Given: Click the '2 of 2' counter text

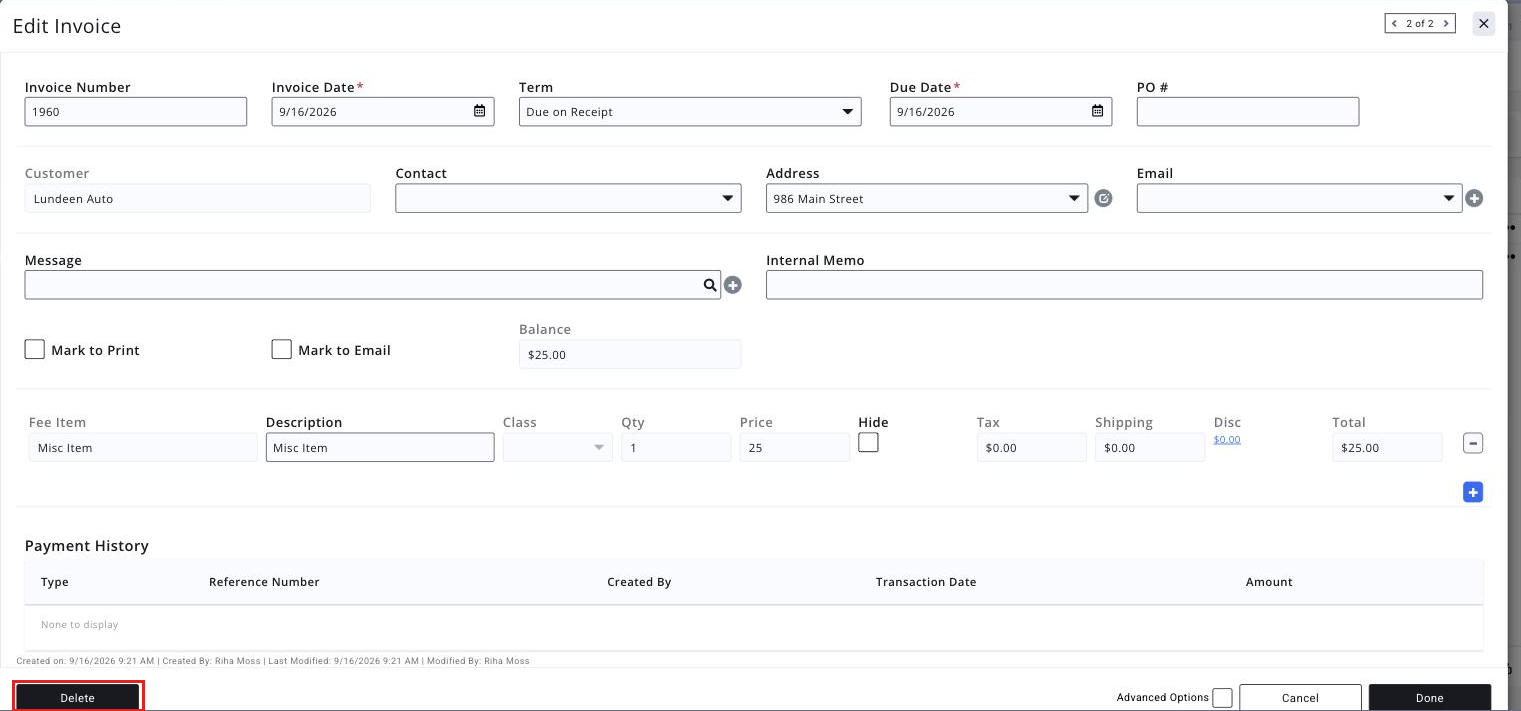Looking at the screenshot, I should point(1420,23).
